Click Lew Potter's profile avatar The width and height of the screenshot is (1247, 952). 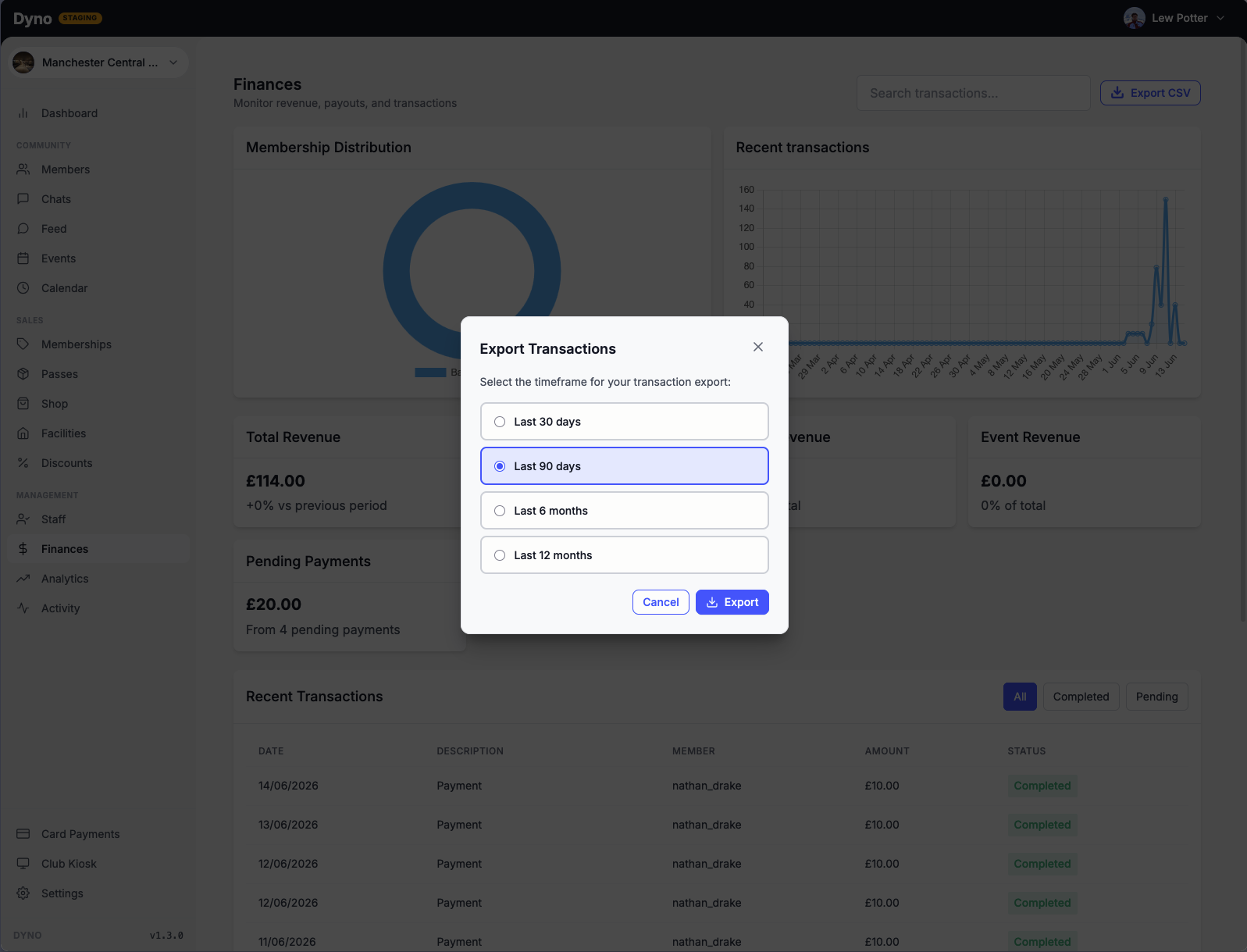[1135, 18]
